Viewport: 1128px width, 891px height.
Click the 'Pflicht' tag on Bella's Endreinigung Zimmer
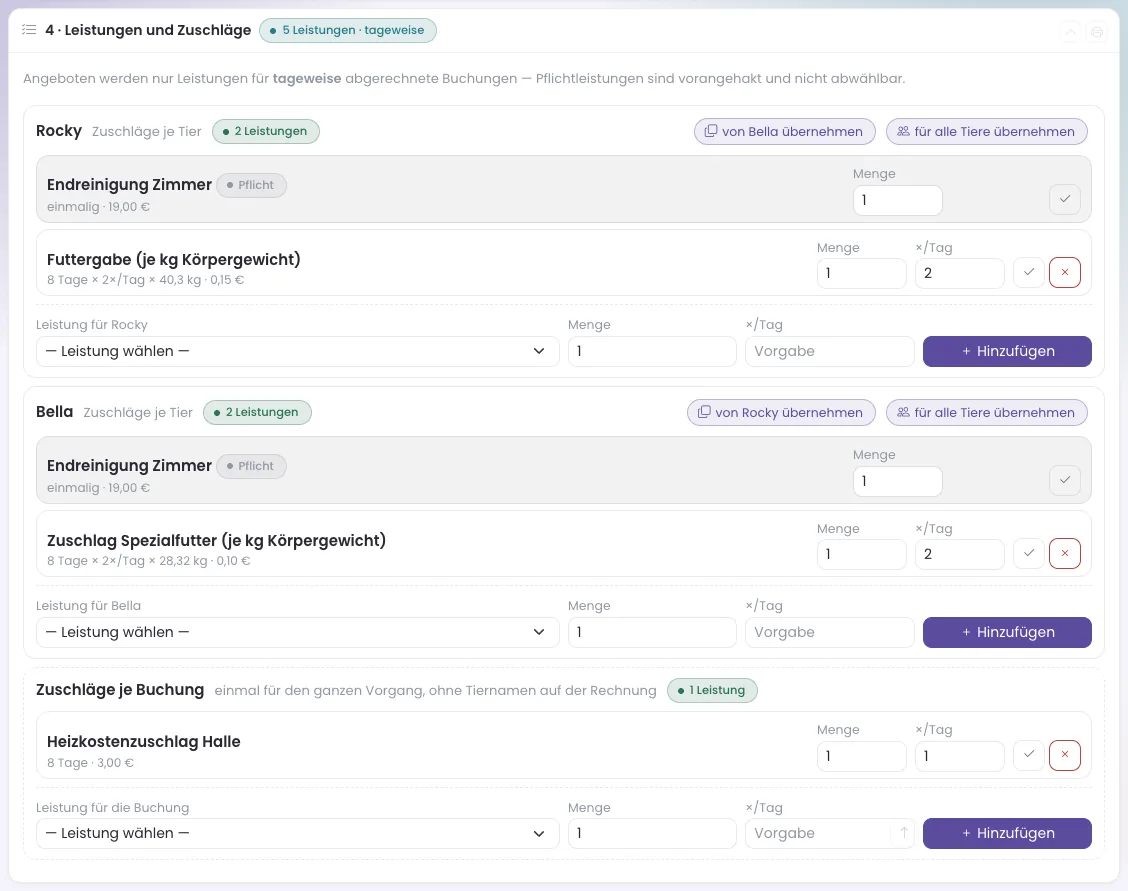(x=251, y=466)
